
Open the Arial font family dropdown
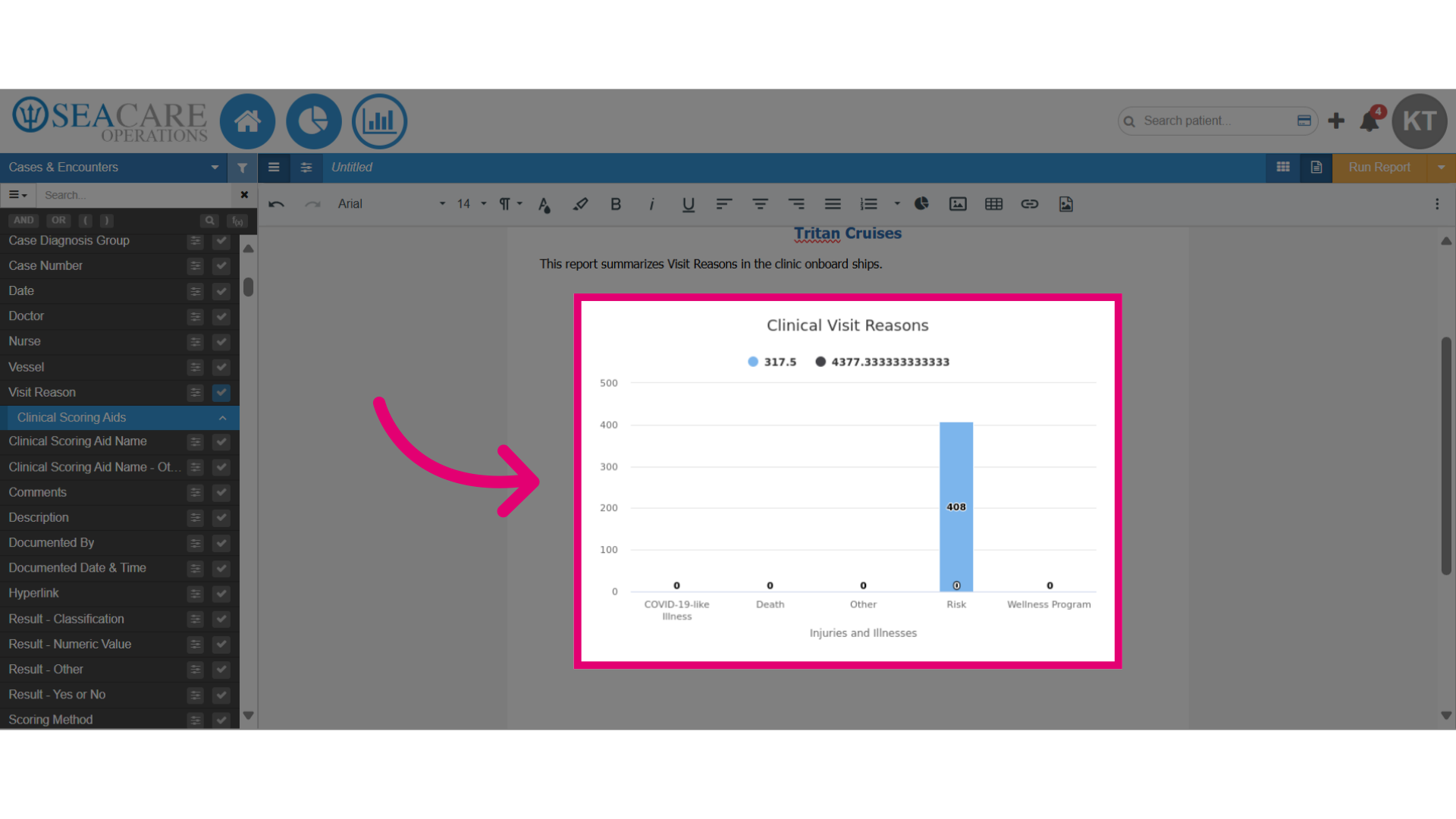click(391, 204)
